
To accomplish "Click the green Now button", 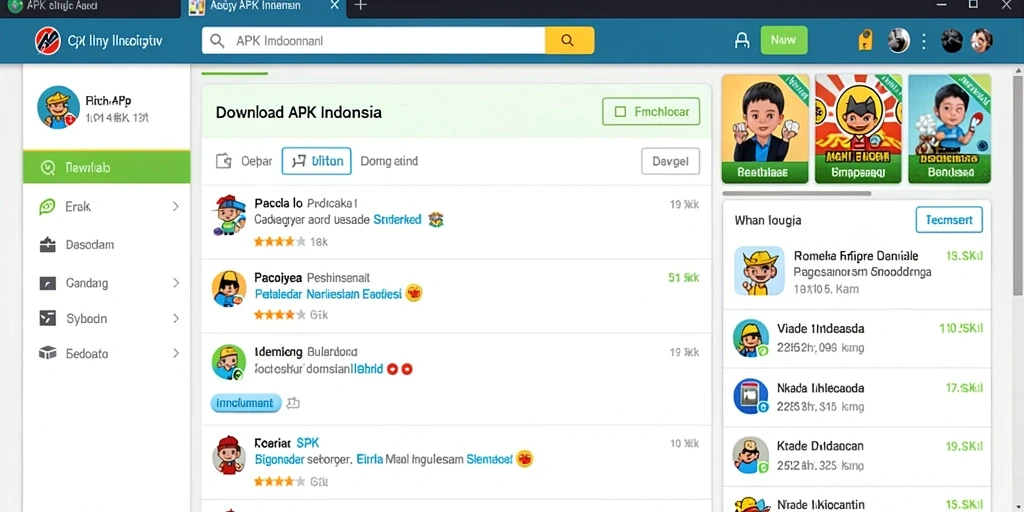I will click(x=784, y=40).
